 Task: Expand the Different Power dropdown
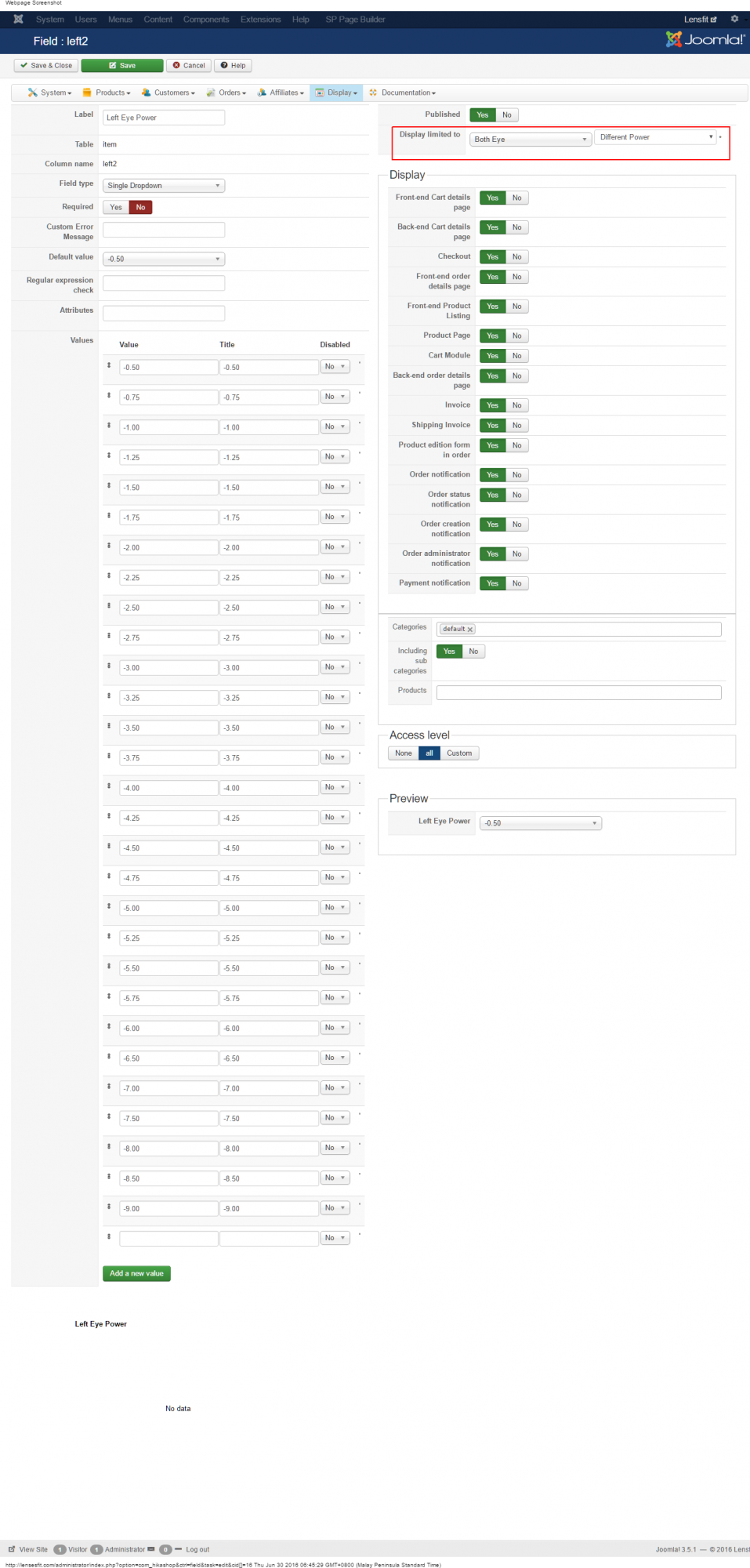[x=656, y=137]
